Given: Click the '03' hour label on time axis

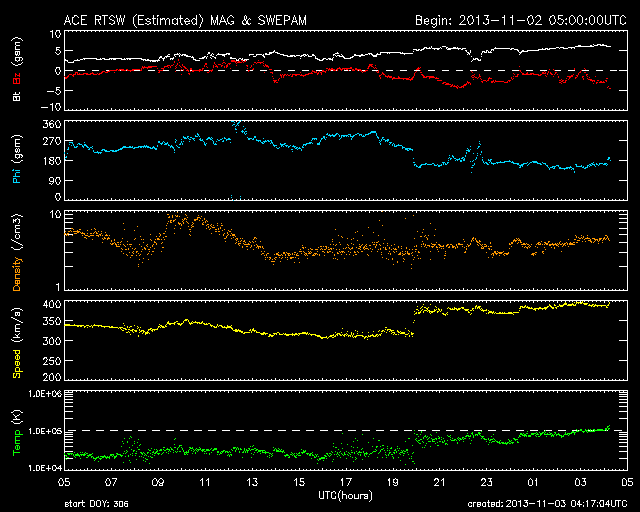Looking at the screenshot, I should tap(580, 482).
